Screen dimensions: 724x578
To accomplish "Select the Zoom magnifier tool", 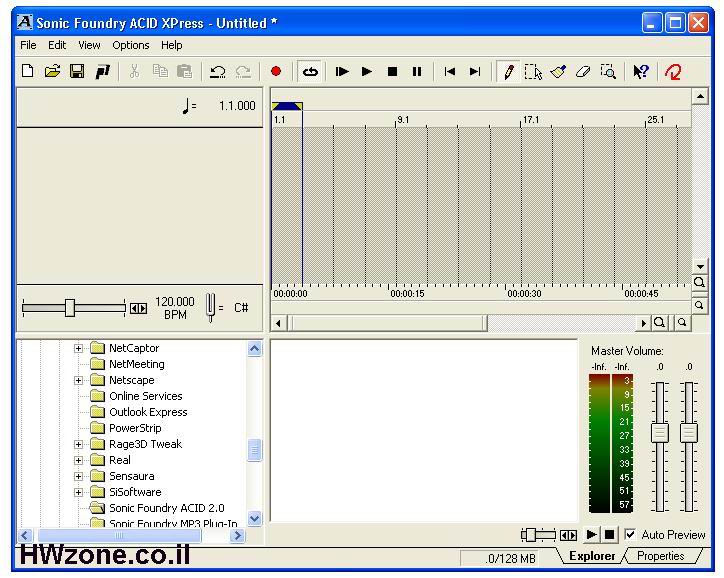I will tap(608, 72).
